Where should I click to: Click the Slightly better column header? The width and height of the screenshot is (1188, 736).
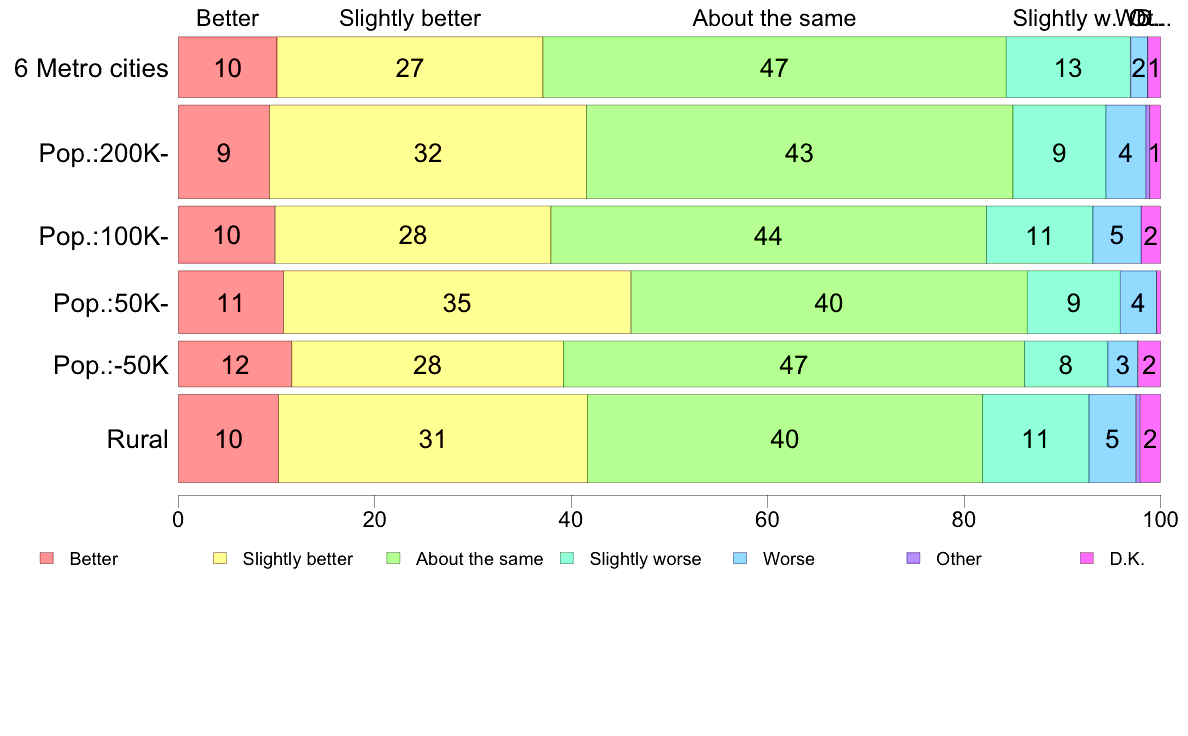410,18
